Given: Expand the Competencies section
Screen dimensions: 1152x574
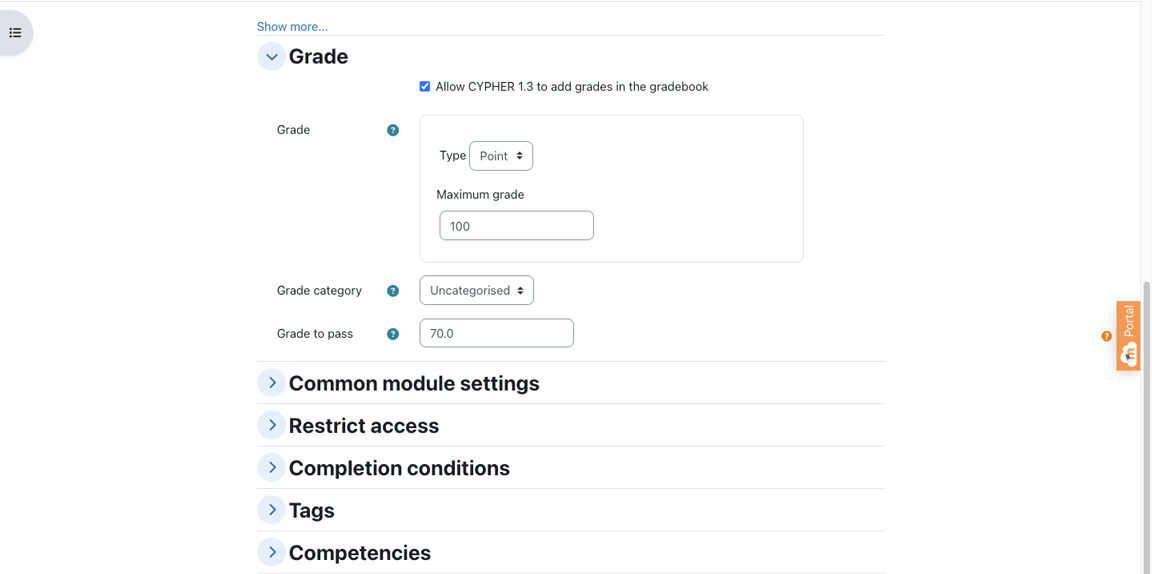Looking at the screenshot, I should pos(271,552).
